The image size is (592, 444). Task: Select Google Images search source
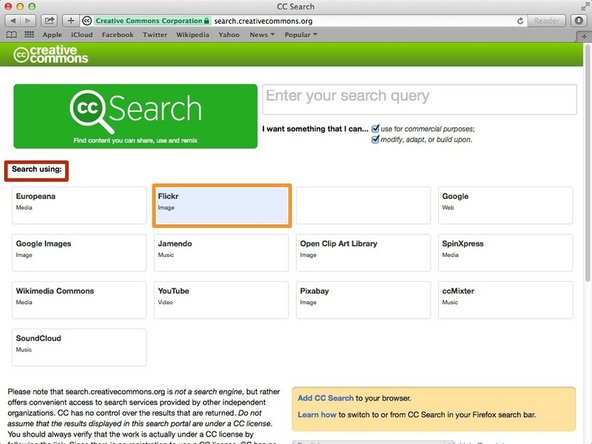pos(79,253)
